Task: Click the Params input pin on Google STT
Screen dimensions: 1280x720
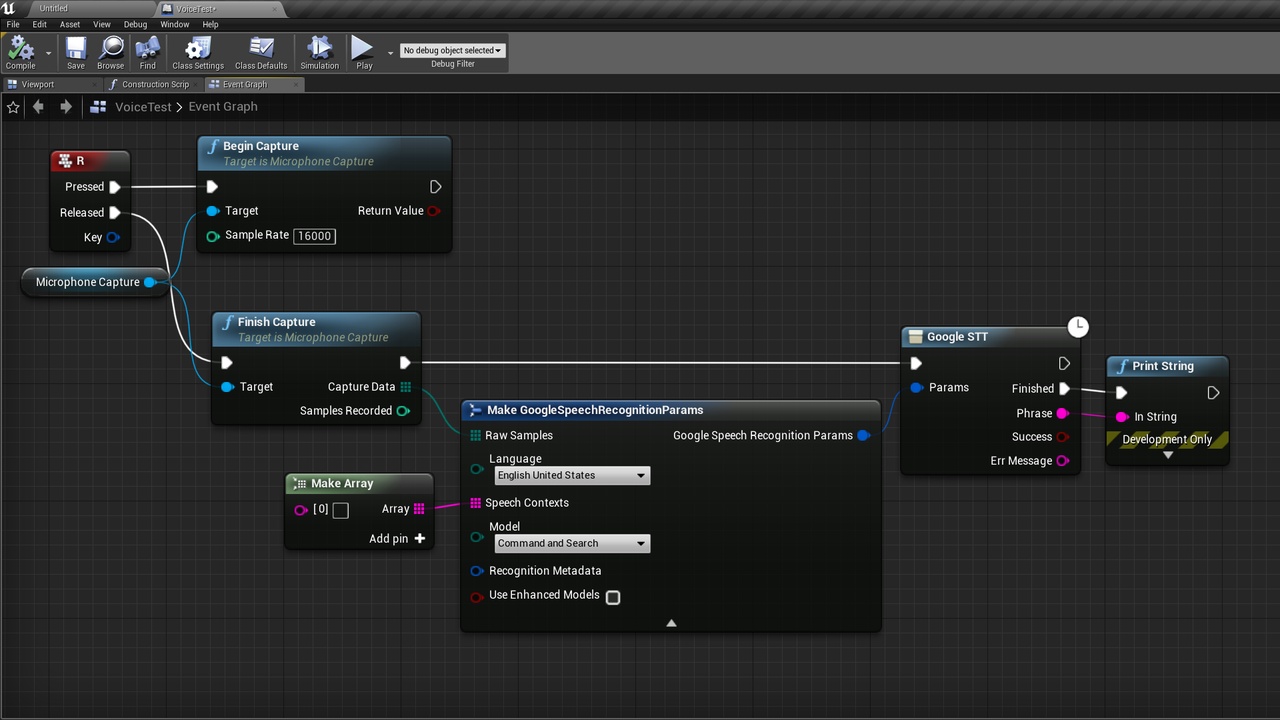Action: 916,388
